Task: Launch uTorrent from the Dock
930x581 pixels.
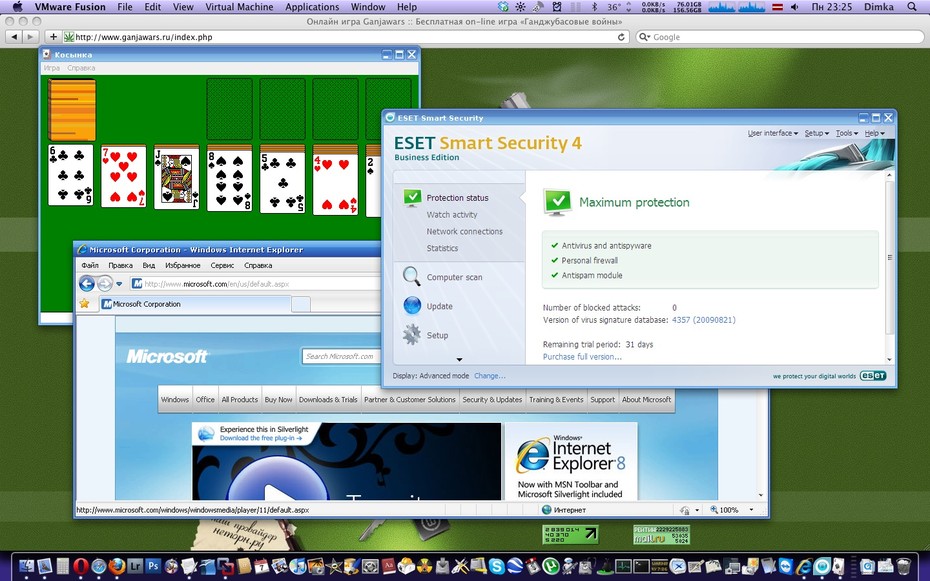Action: tap(551, 566)
